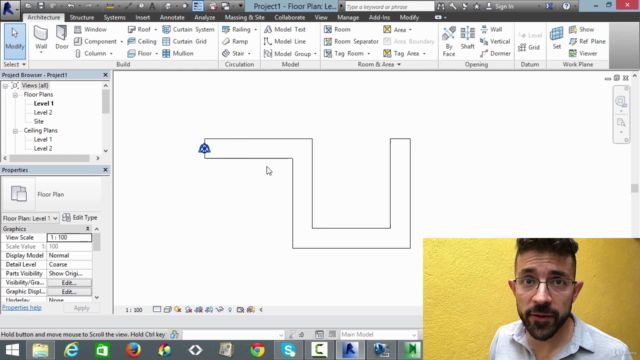Choose the Ramp tool

coord(235,41)
